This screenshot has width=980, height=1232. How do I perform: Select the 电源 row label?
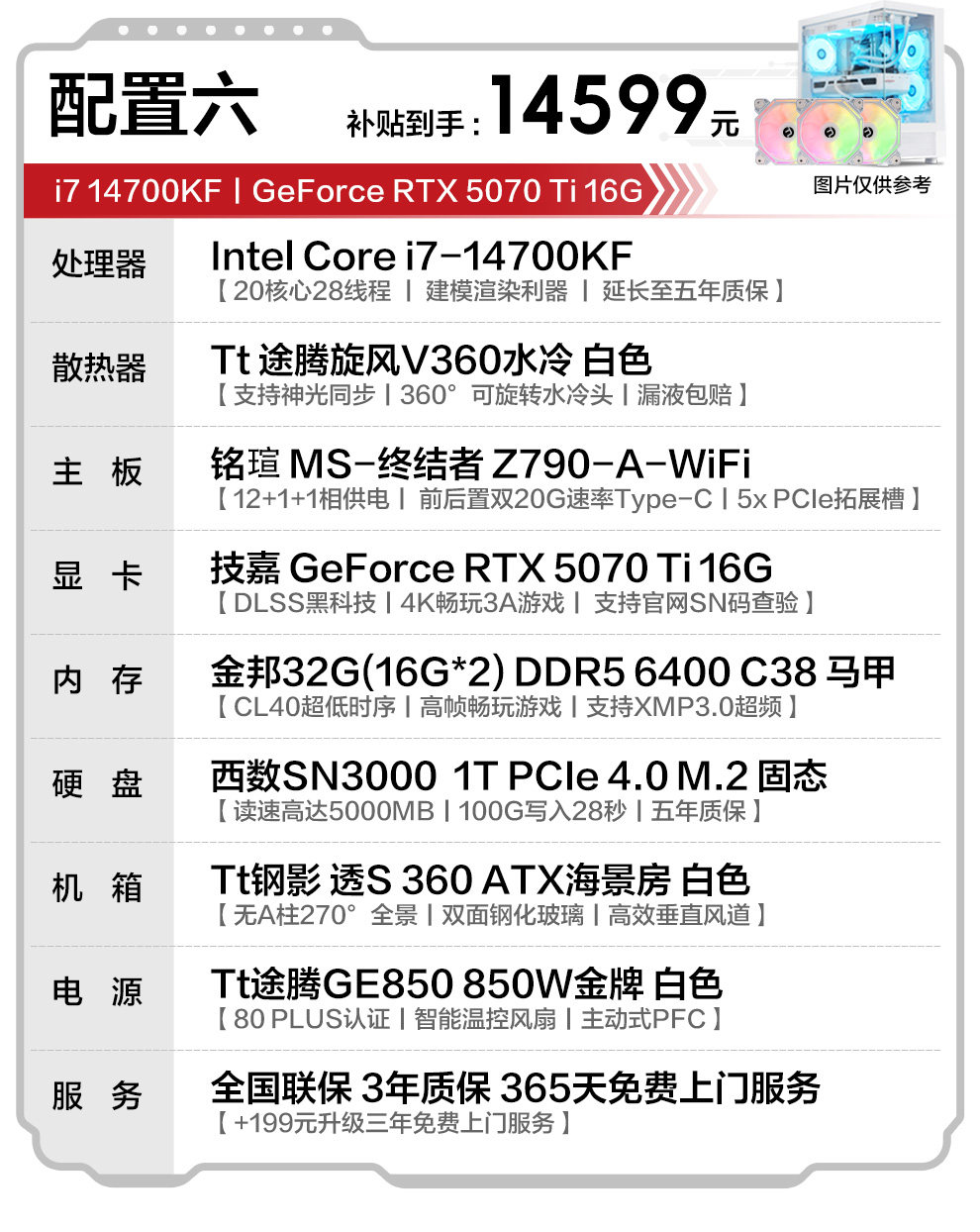click(x=99, y=992)
